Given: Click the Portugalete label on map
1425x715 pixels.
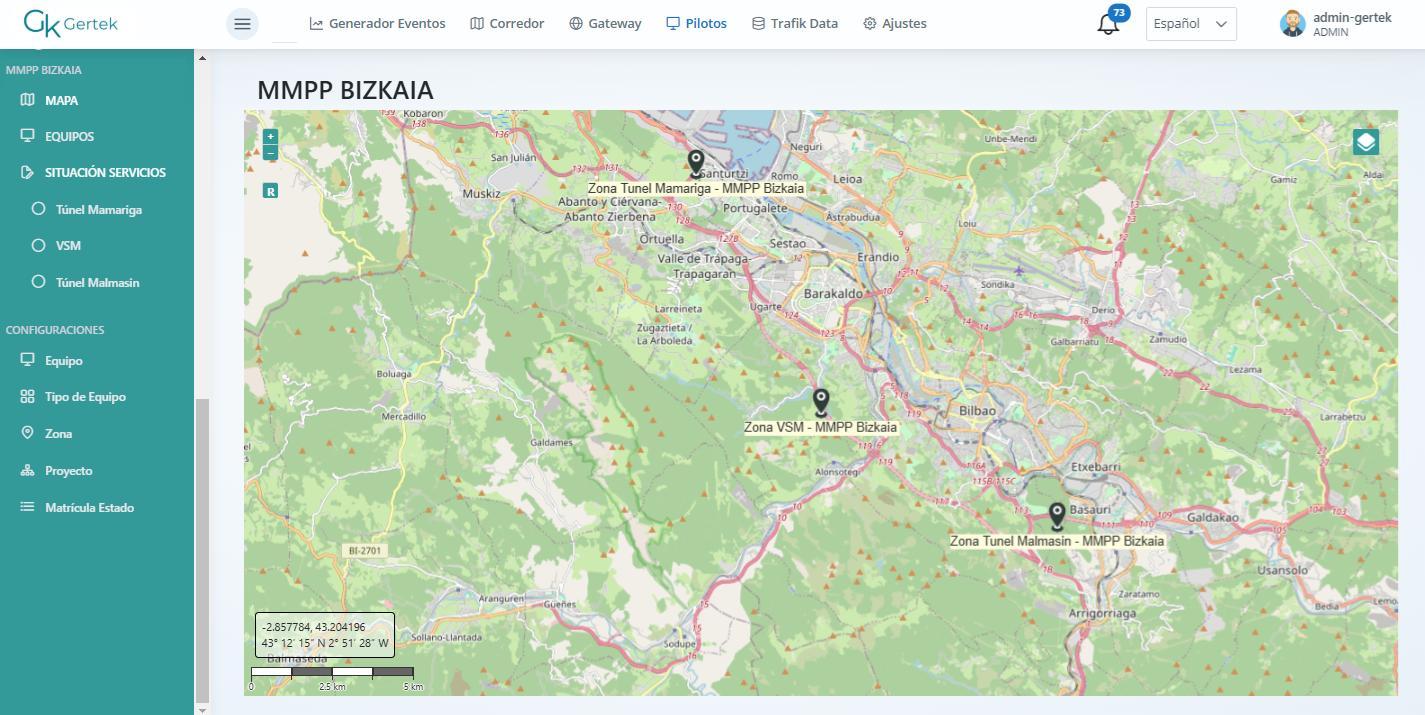Looking at the screenshot, I should click(756, 209).
